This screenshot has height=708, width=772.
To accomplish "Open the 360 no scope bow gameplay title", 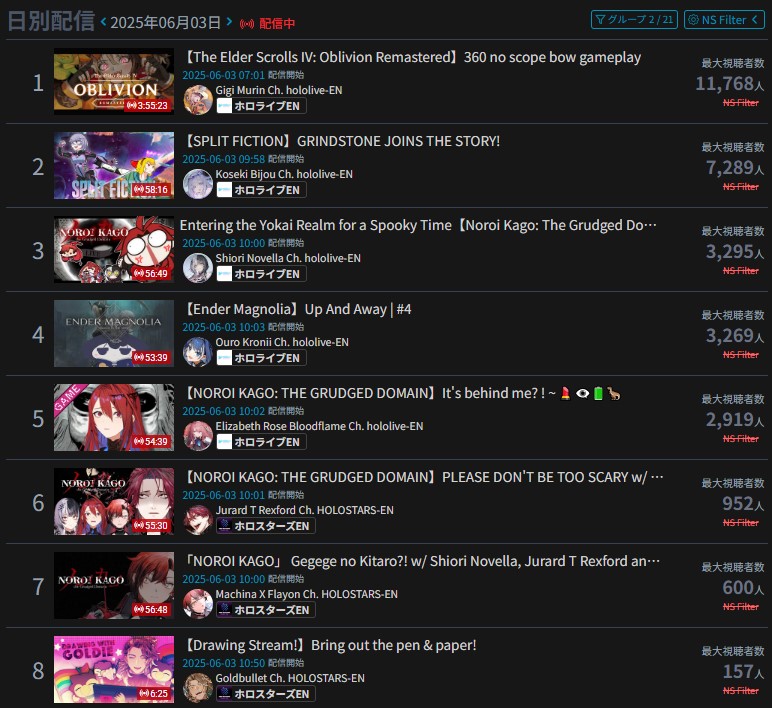I will coord(412,58).
